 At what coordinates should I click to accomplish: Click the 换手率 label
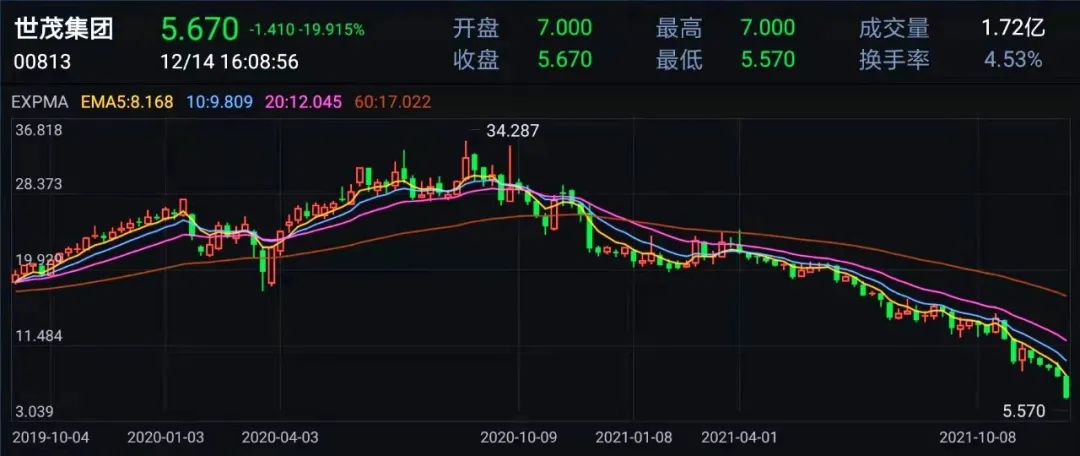pos(894,60)
